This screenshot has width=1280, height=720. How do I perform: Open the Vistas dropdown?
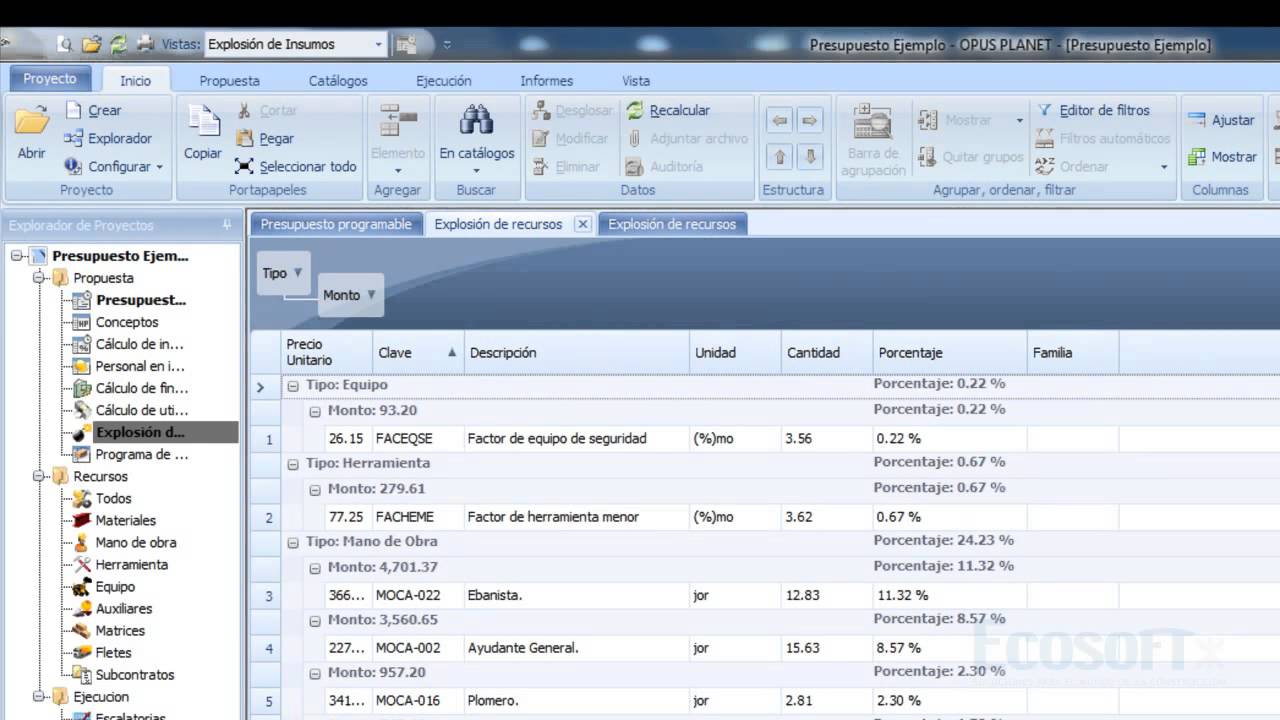click(x=379, y=44)
